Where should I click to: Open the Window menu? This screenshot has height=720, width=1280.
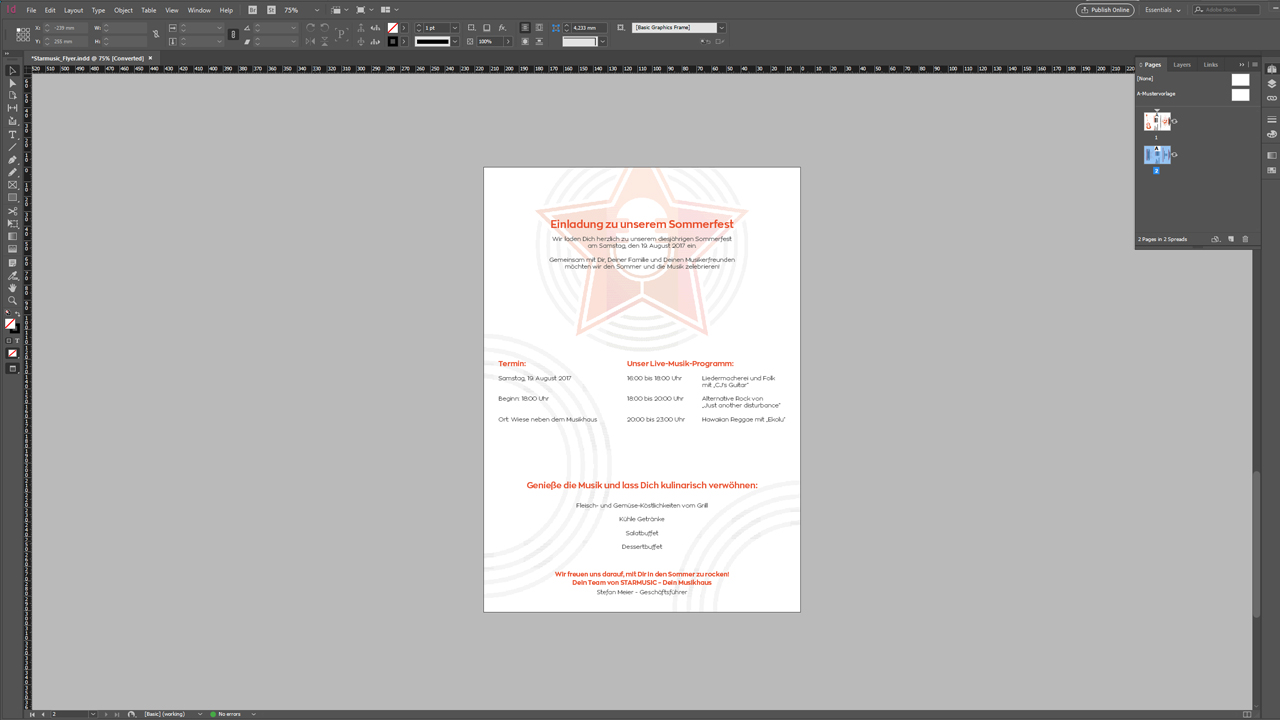(199, 10)
